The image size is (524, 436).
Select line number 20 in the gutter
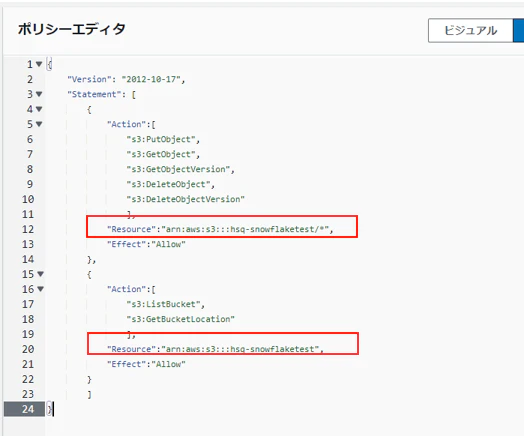28,349
